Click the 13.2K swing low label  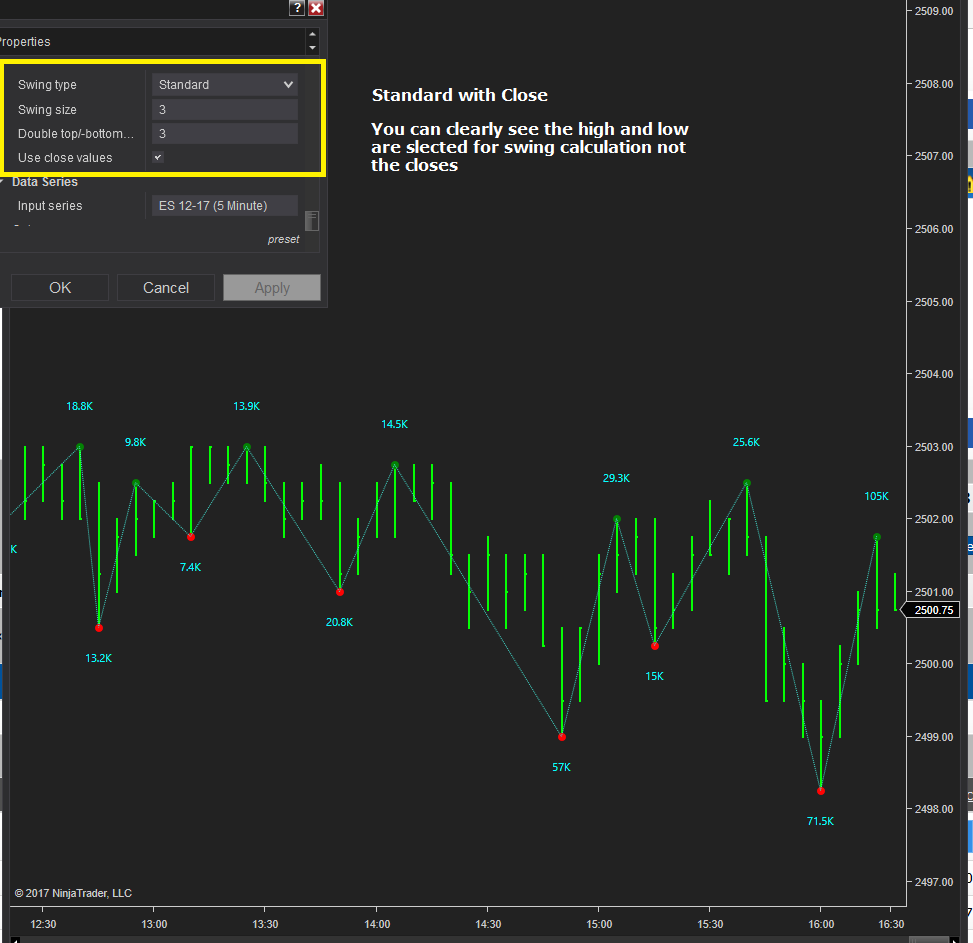pos(99,658)
